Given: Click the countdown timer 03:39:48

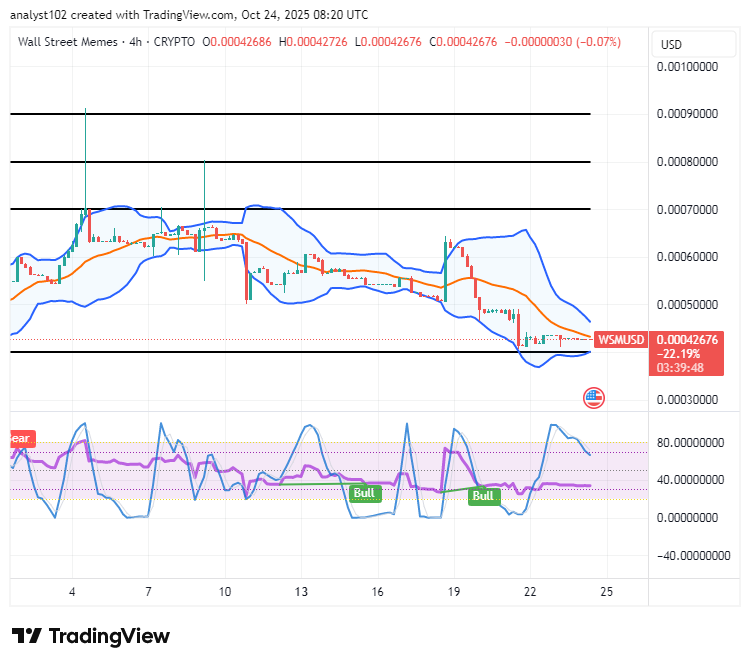Looking at the screenshot, I should point(680,368).
